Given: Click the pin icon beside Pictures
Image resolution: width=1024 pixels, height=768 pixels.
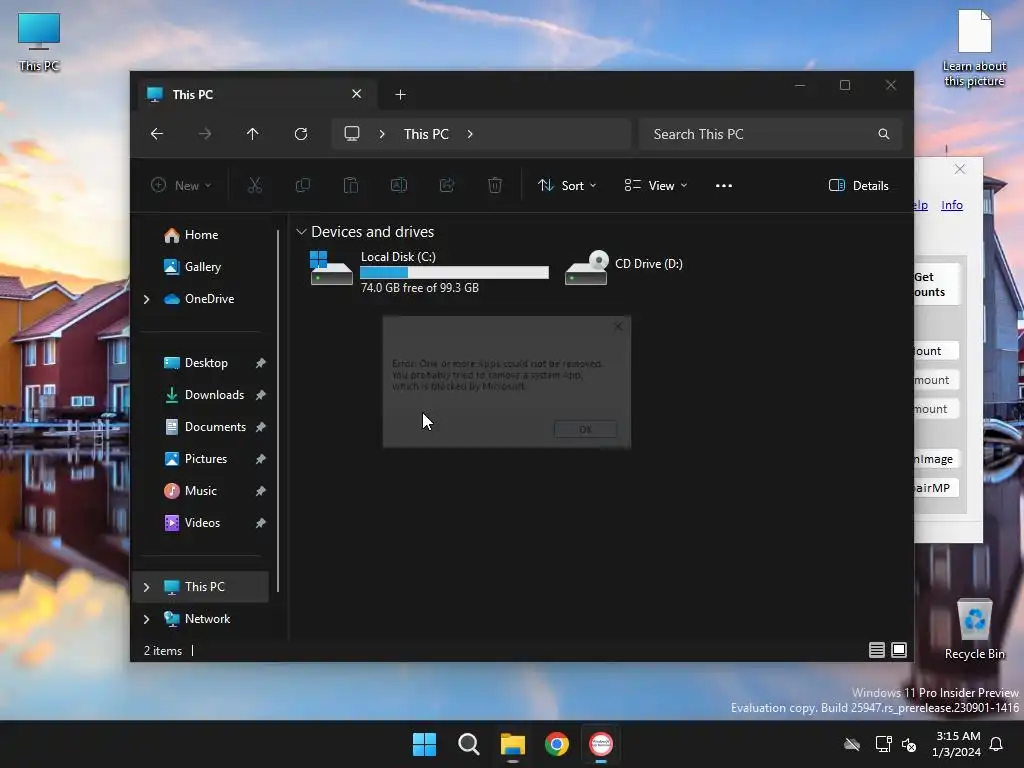Looking at the screenshot, I should [261, 459].
